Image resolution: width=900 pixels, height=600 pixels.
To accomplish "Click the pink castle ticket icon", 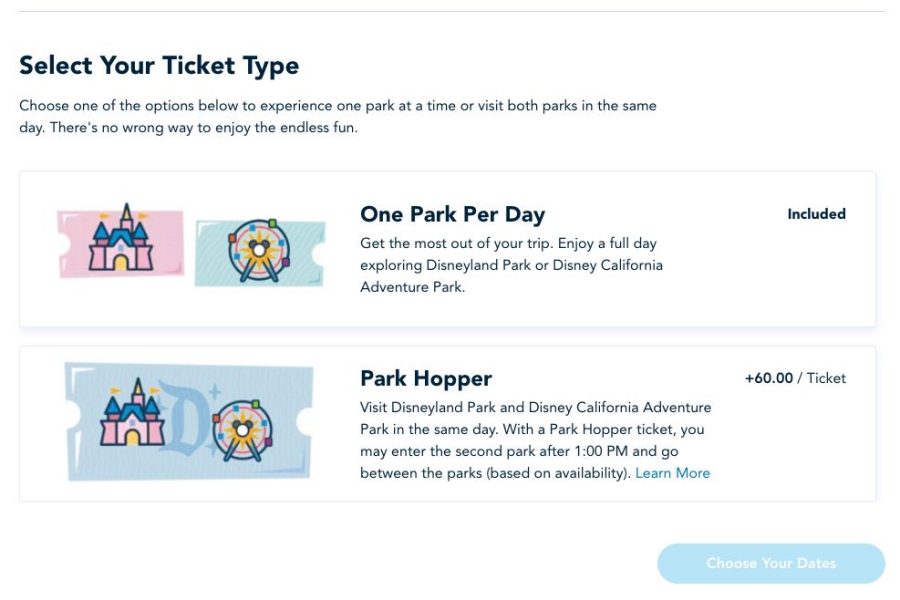I will point(120,241).
